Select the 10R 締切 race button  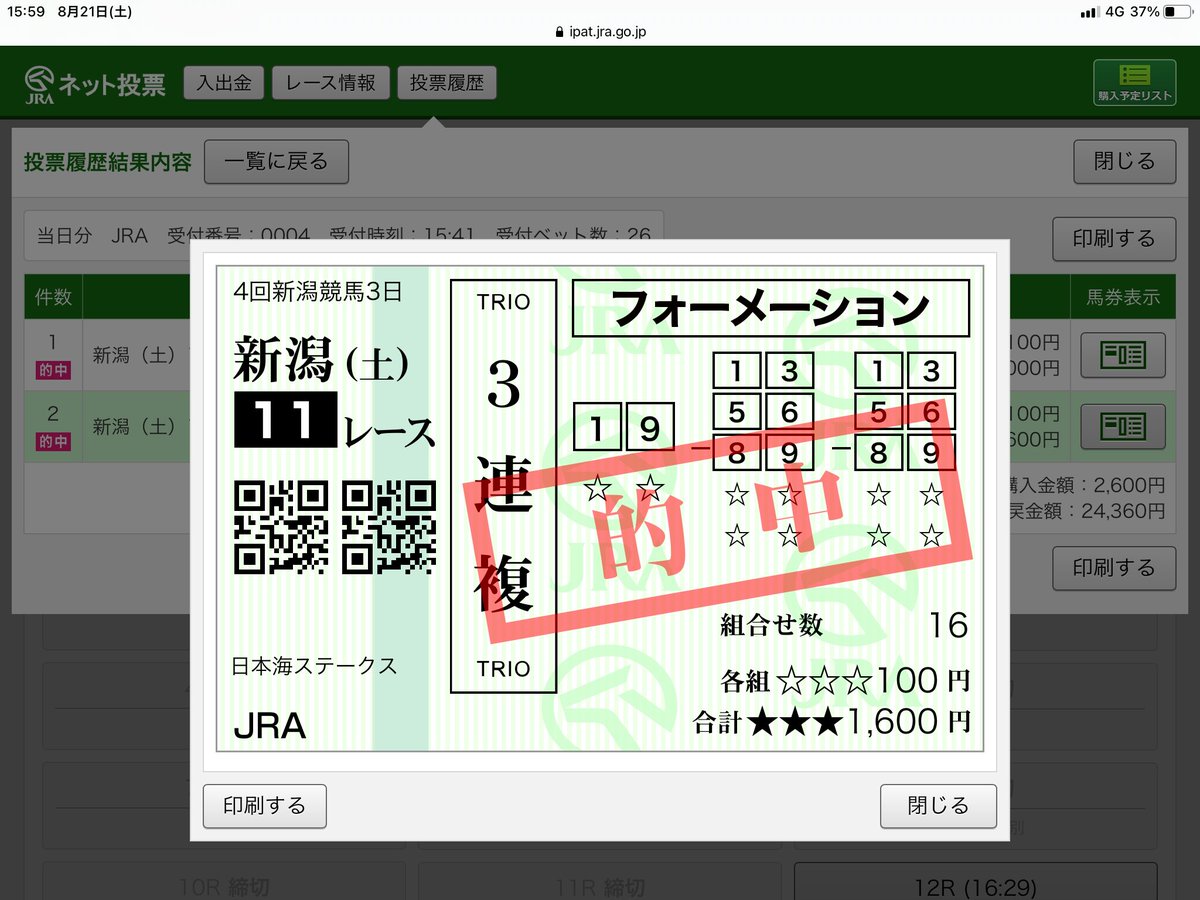coord(225,887)
